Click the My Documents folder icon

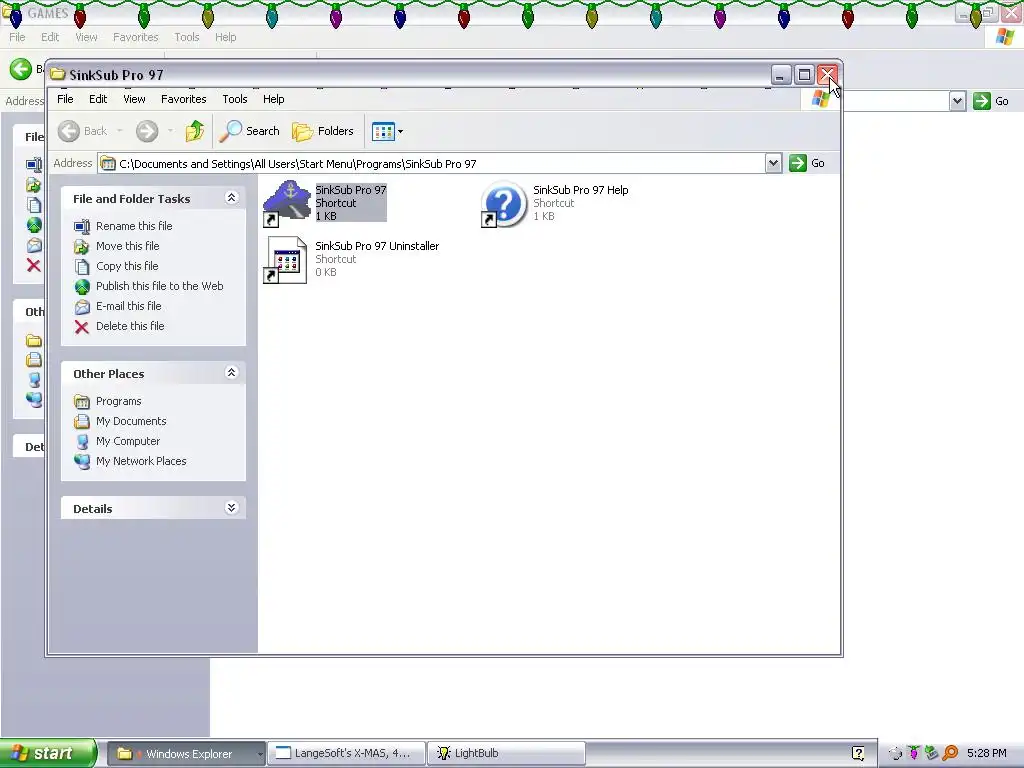82,422
